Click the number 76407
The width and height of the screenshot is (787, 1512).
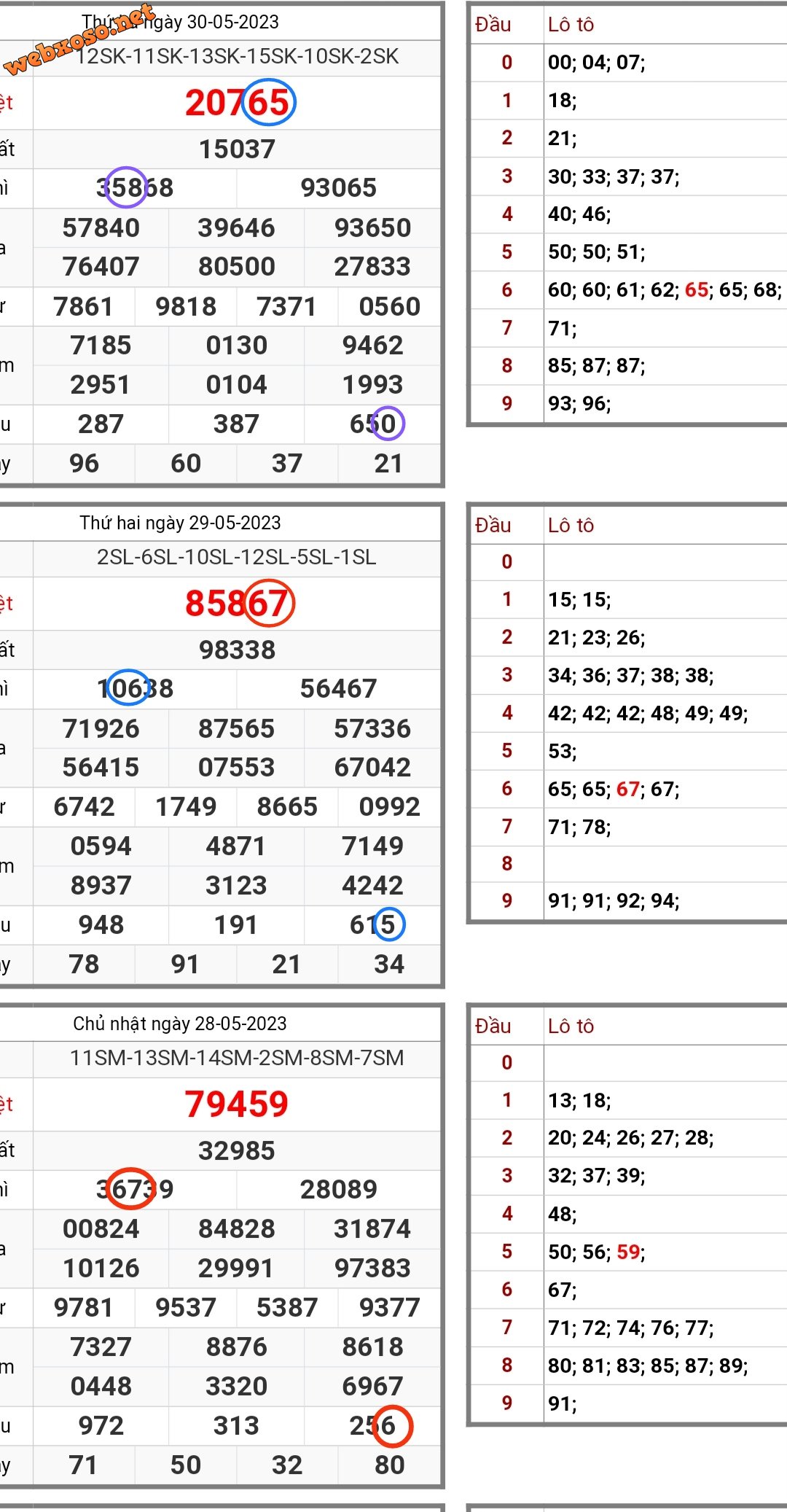click(x=101, y=267)
